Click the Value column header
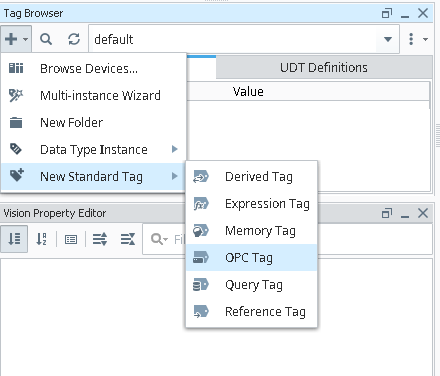Viewport: 440px width, 376px height. (248, 91)
